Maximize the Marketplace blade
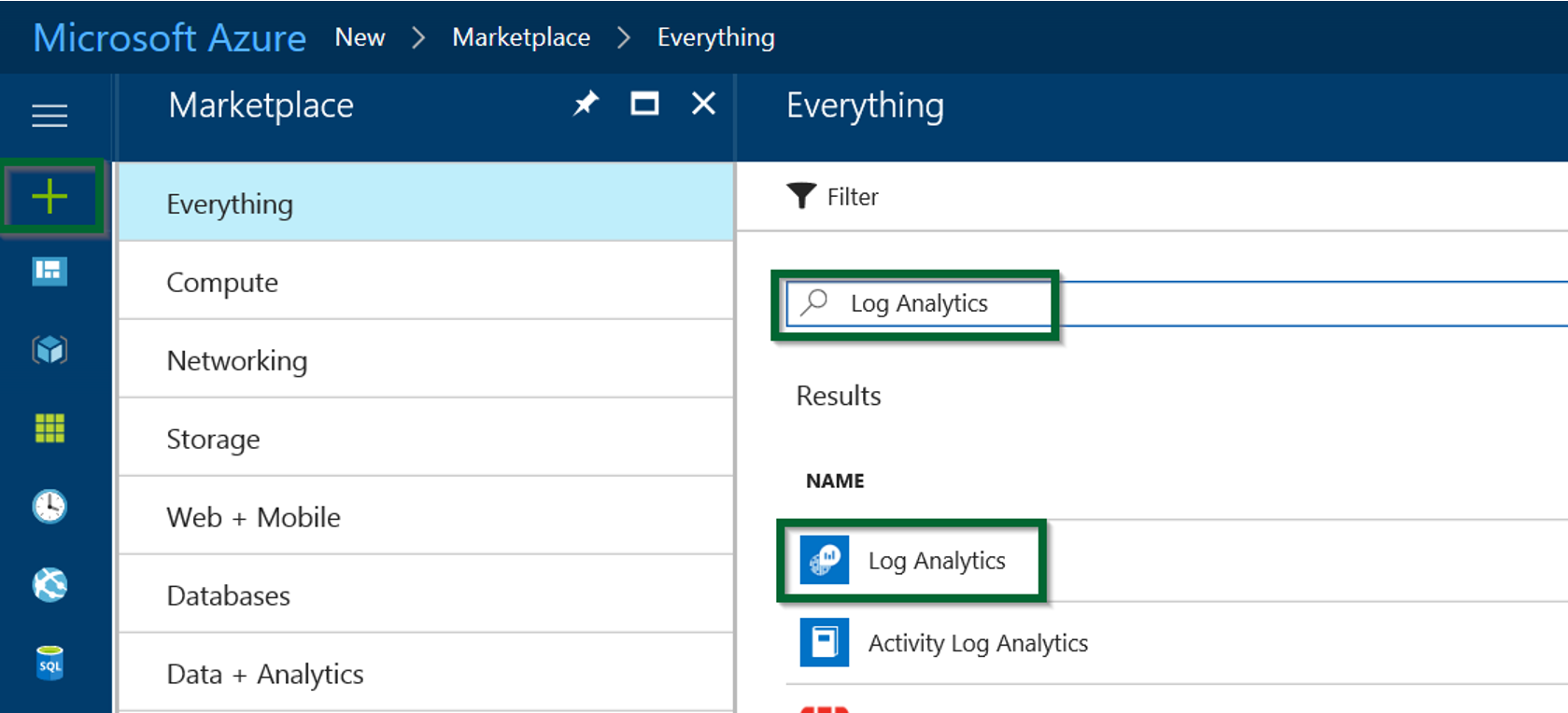Screen dimensions: 1568x713 coord(644,104)
